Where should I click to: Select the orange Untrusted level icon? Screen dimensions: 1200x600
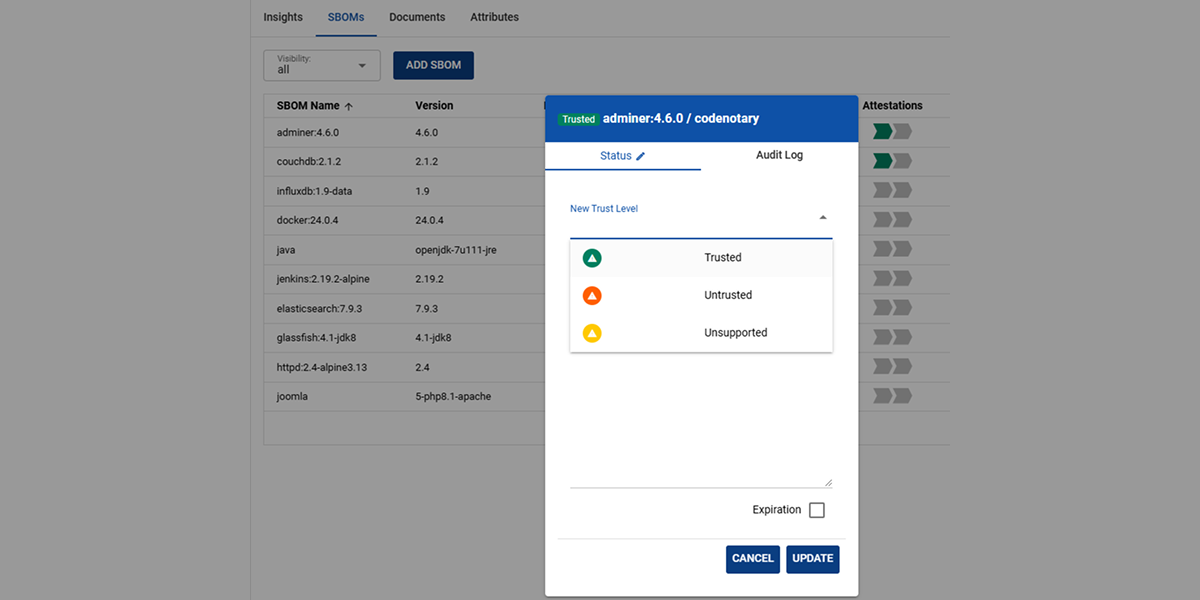click(592, 296)
